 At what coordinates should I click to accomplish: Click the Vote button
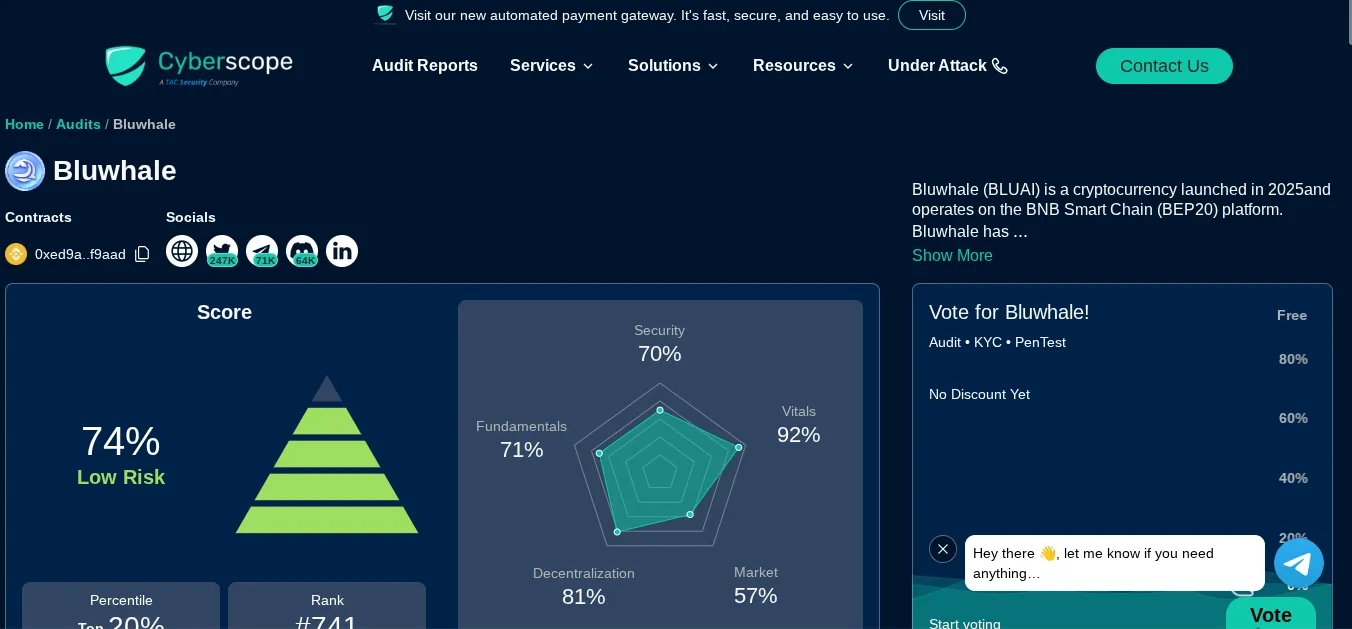[x=1271, y=614]
